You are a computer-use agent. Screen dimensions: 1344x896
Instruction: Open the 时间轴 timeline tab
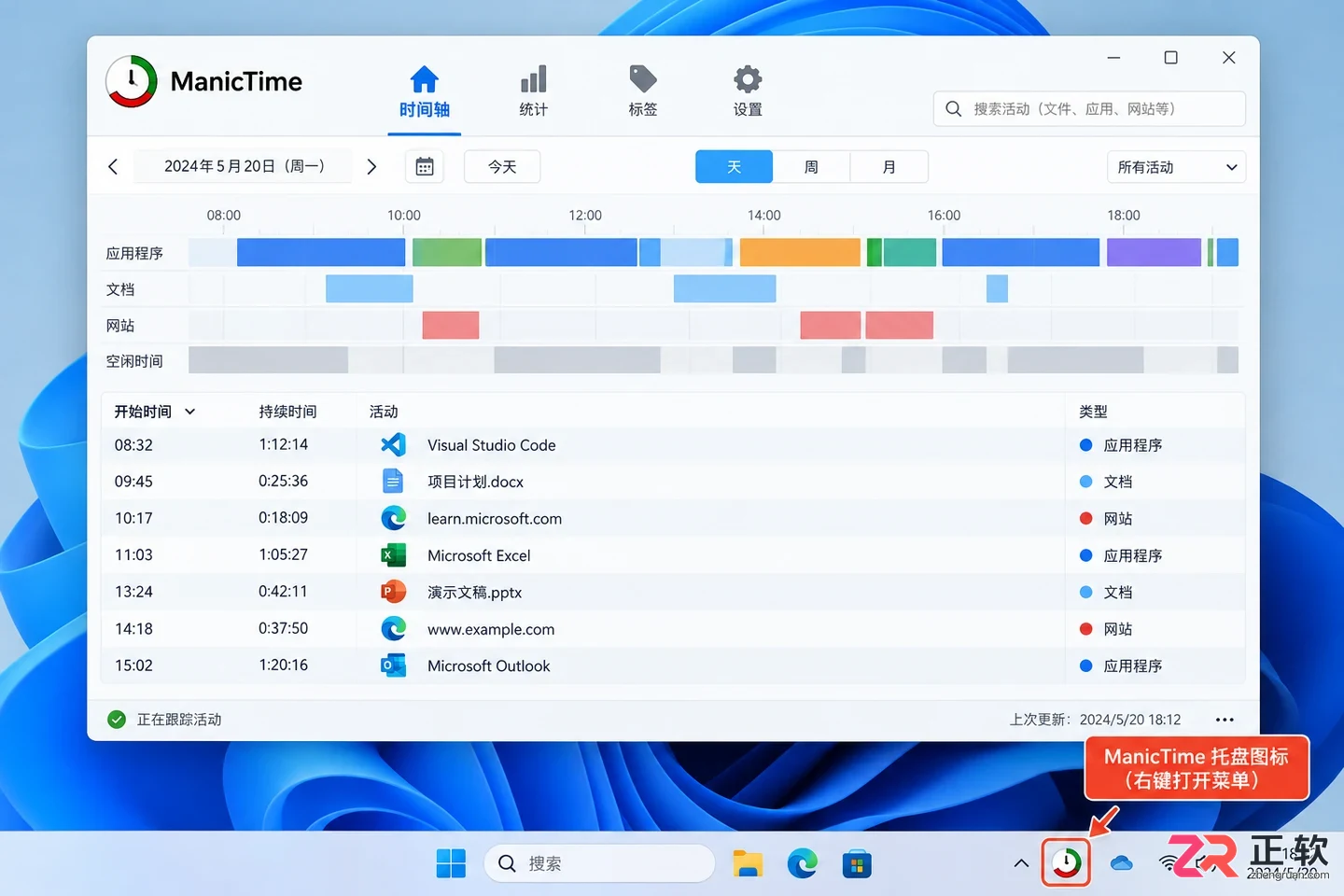(425, 92)
